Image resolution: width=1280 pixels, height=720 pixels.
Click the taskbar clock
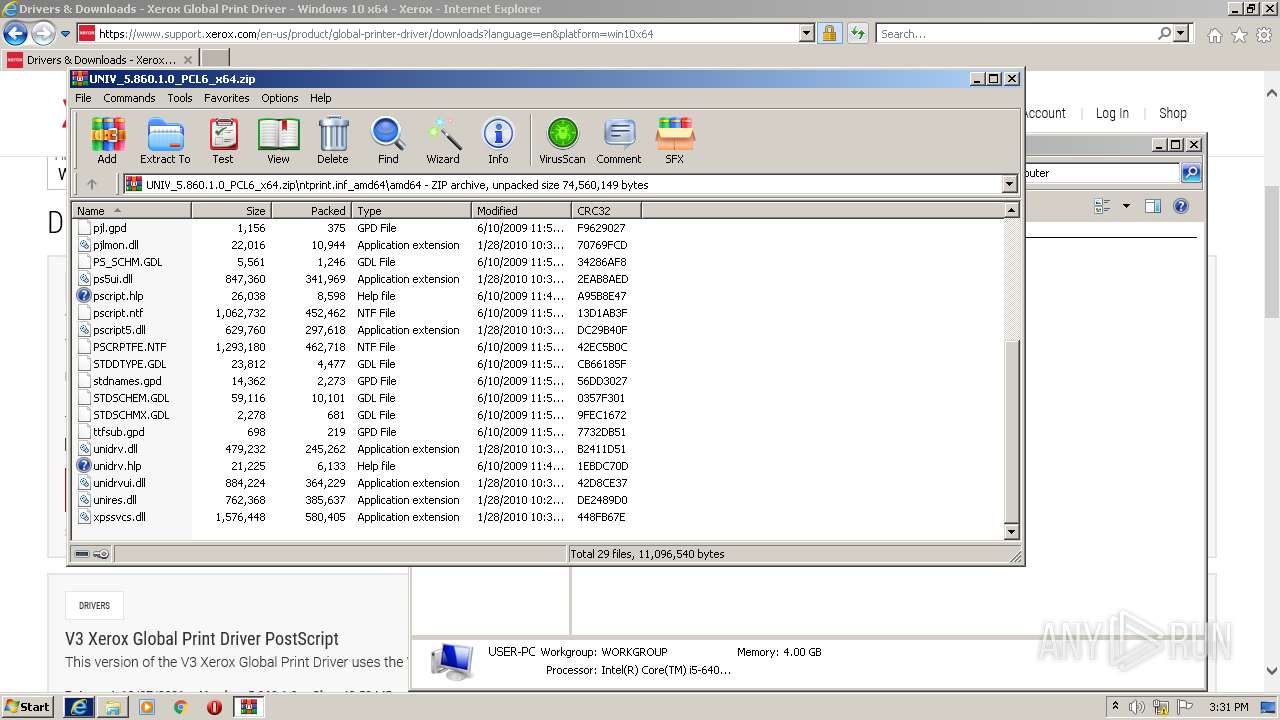click(1229, 707)
